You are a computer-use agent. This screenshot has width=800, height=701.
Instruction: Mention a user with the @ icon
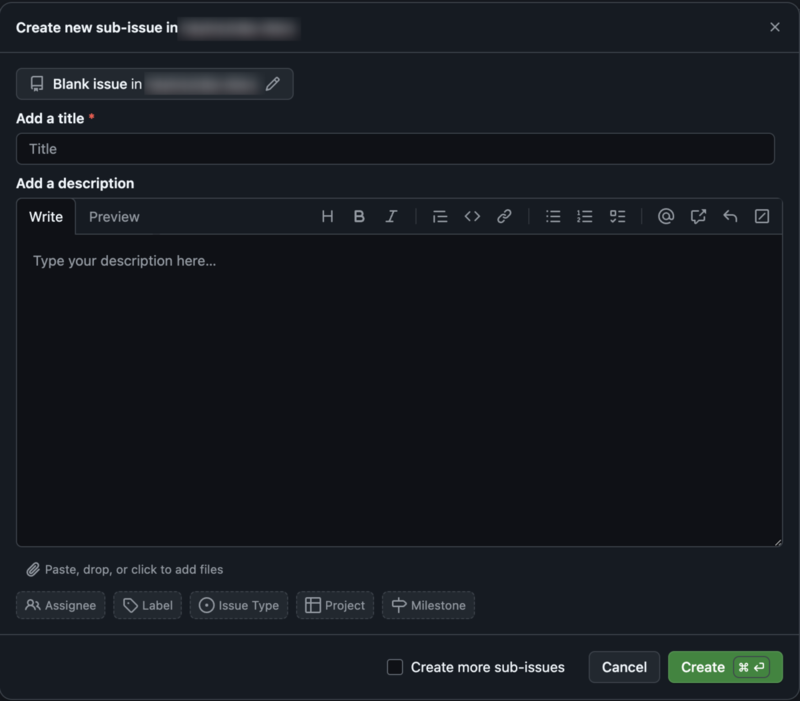665,216
